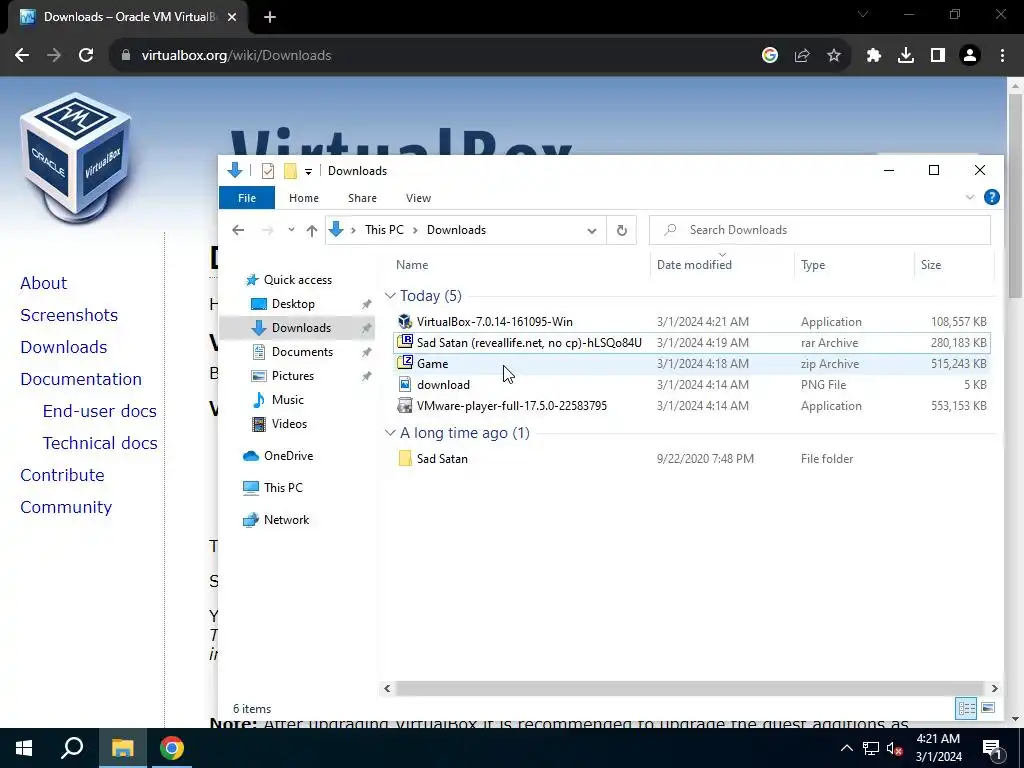The width and height of the screenshot is (1024, 768).
Task: Click the Explorer horizontal scrollbar
Action: pyautogui.click(x=690, y=688)
